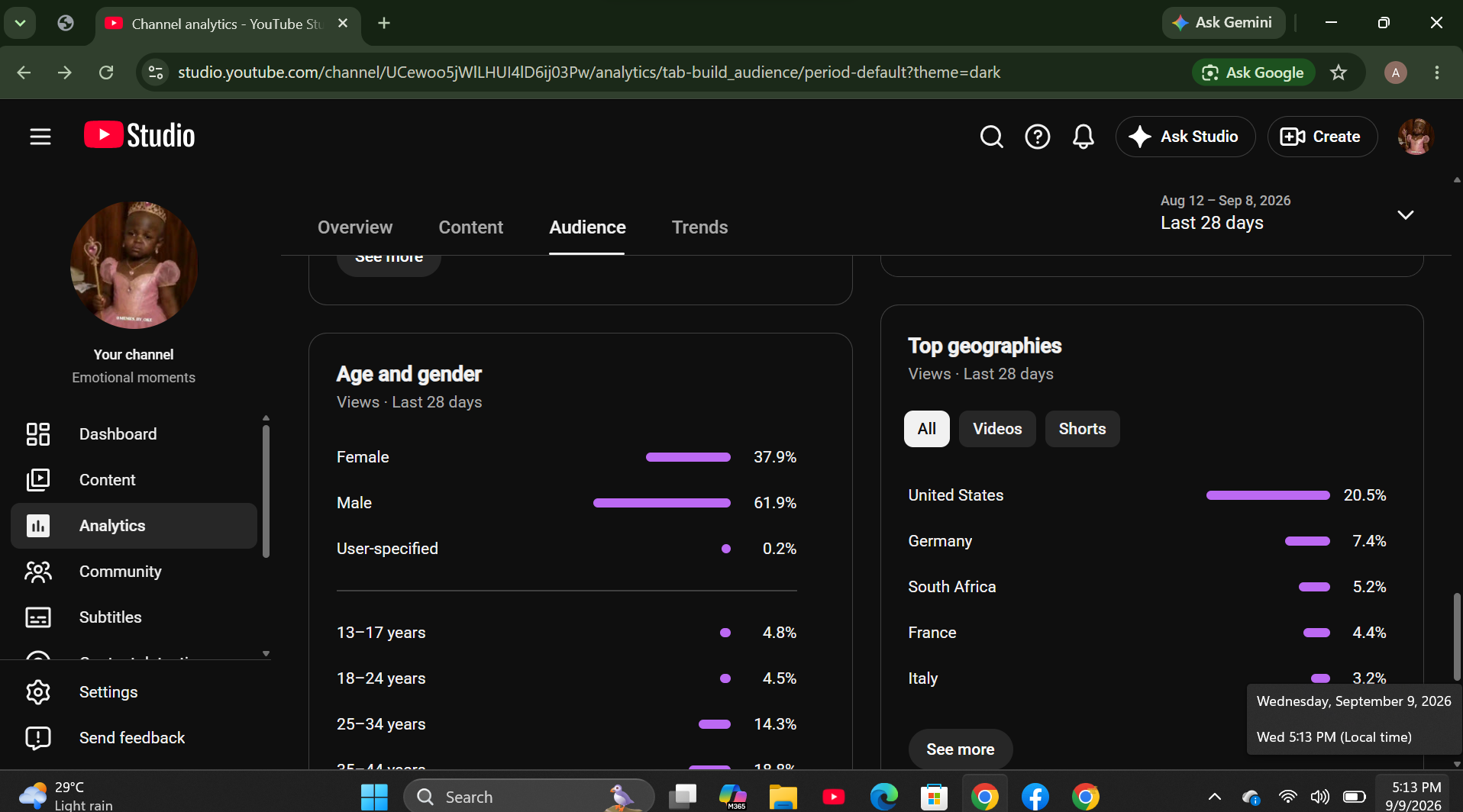Select the Shorts filter chip

1082,429
